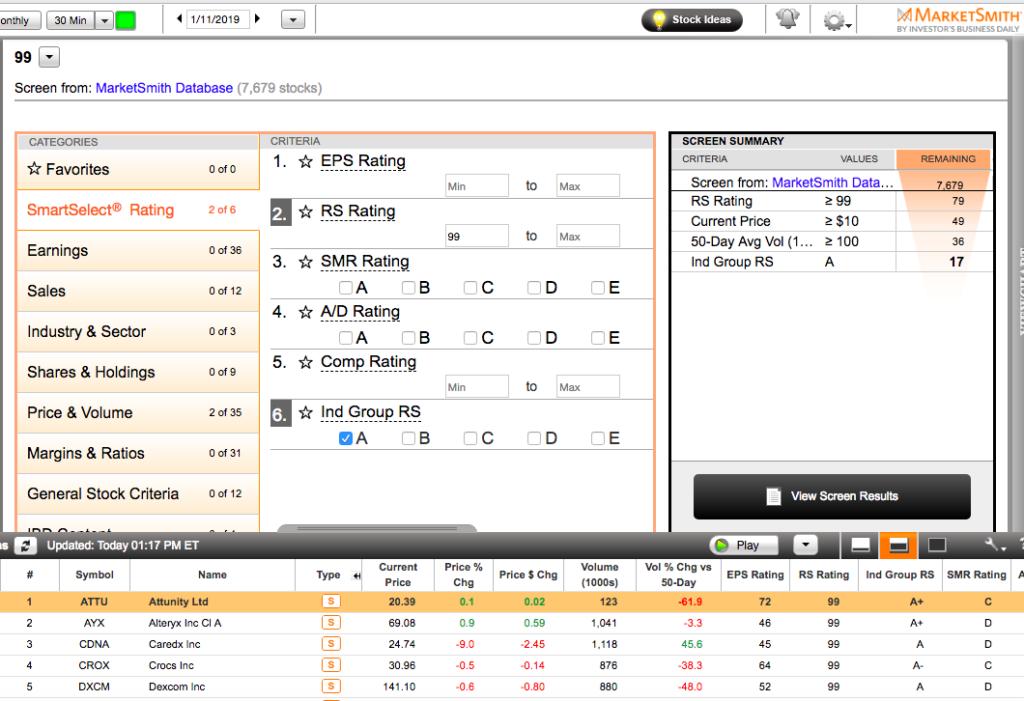Check SMR Rating A checkbox

click(x=345, y=287)
